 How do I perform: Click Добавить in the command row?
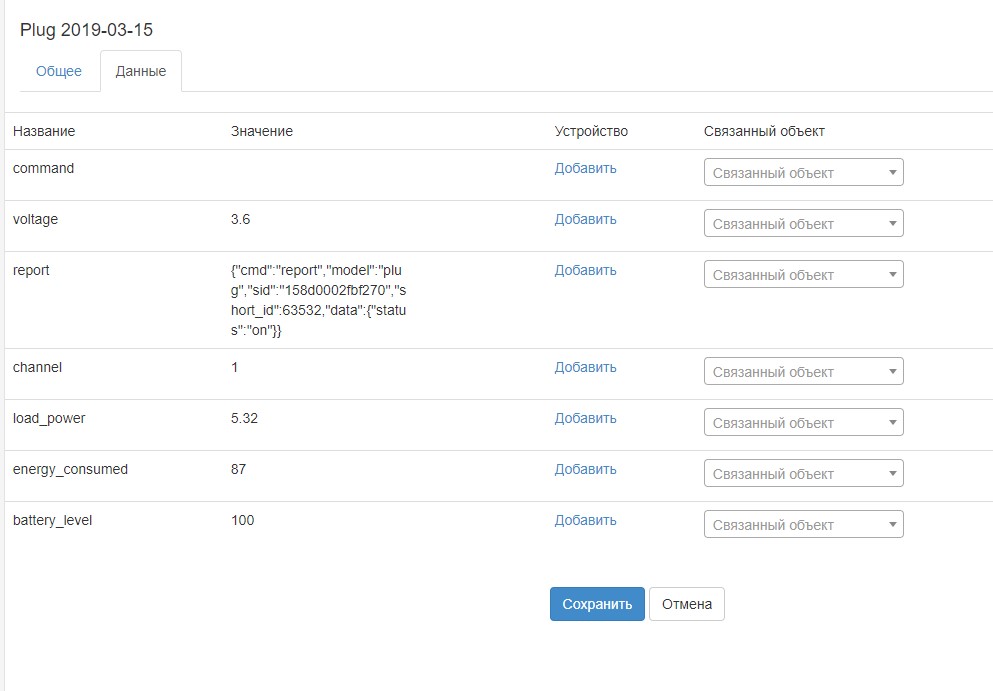[586, 168]
